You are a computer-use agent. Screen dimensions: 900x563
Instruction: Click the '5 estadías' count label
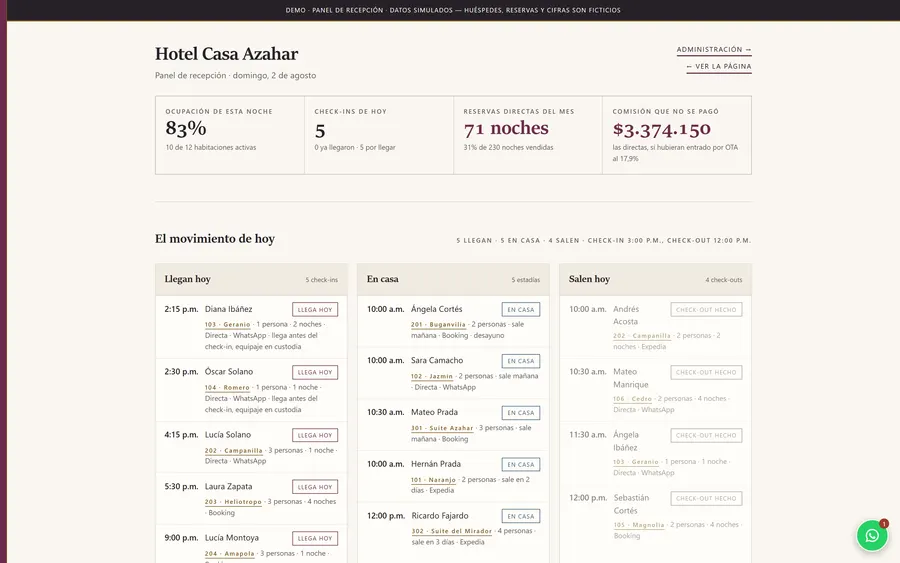(526, 280)
